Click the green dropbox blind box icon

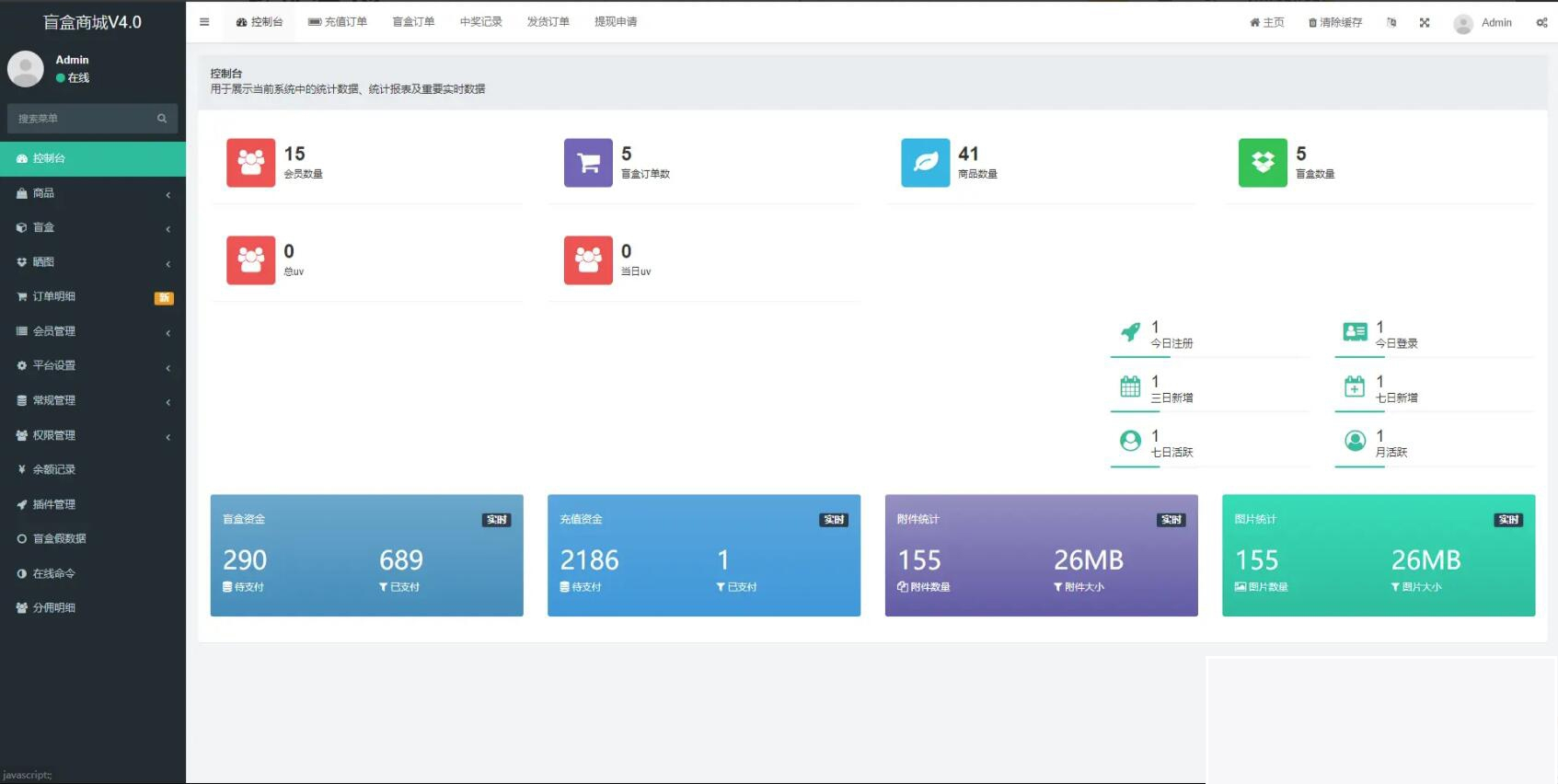(x=1263, y=163)
